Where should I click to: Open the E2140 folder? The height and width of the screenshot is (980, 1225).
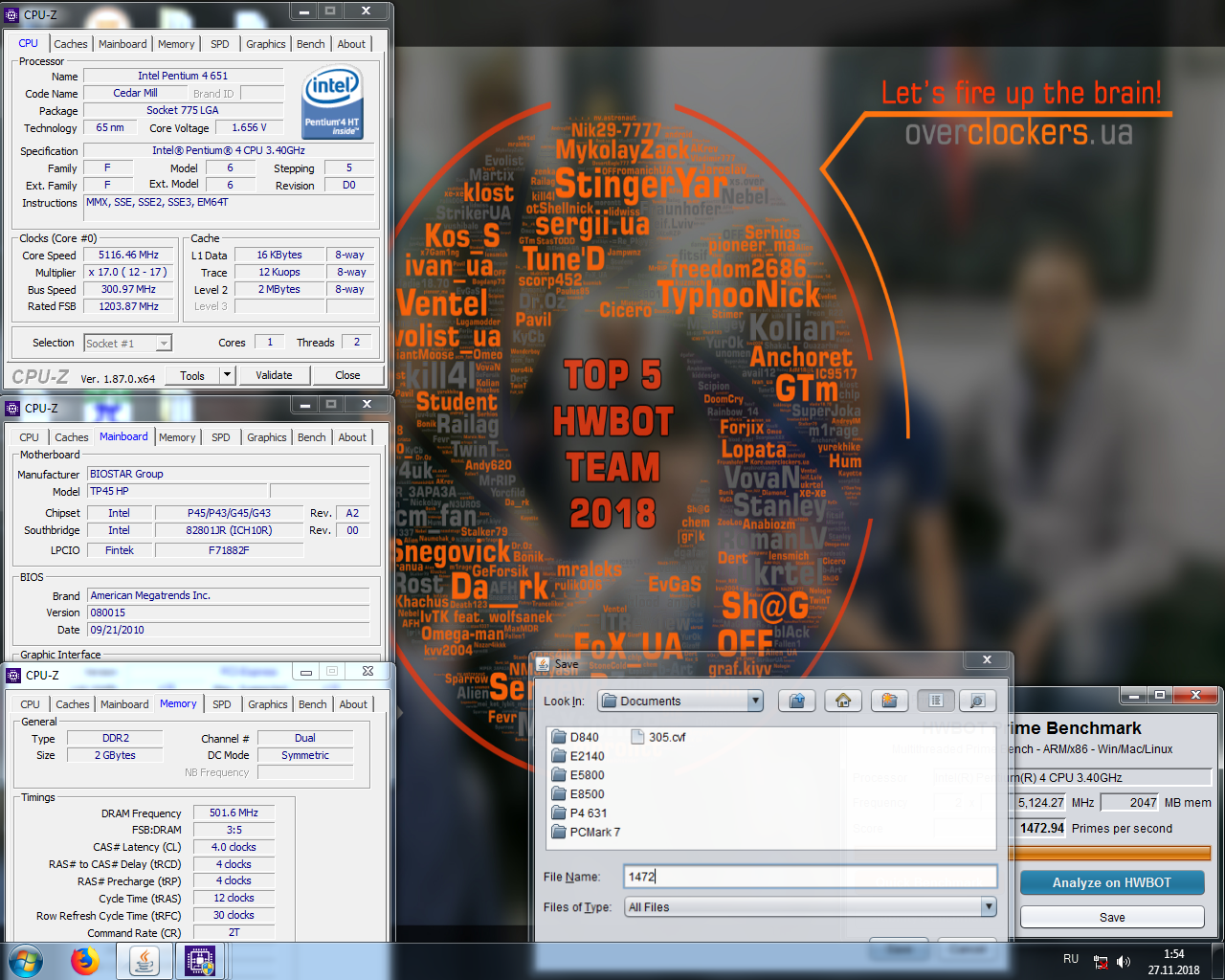578,756
